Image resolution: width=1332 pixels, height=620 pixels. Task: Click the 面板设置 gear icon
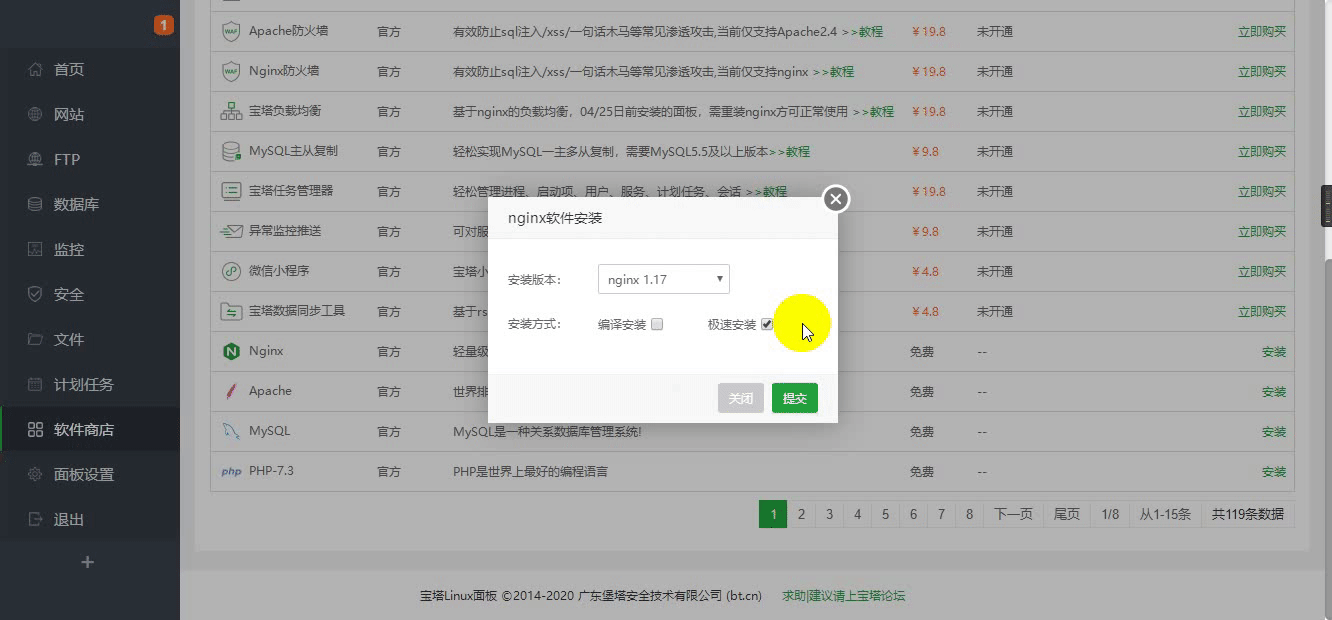click(x=35, y=475)
